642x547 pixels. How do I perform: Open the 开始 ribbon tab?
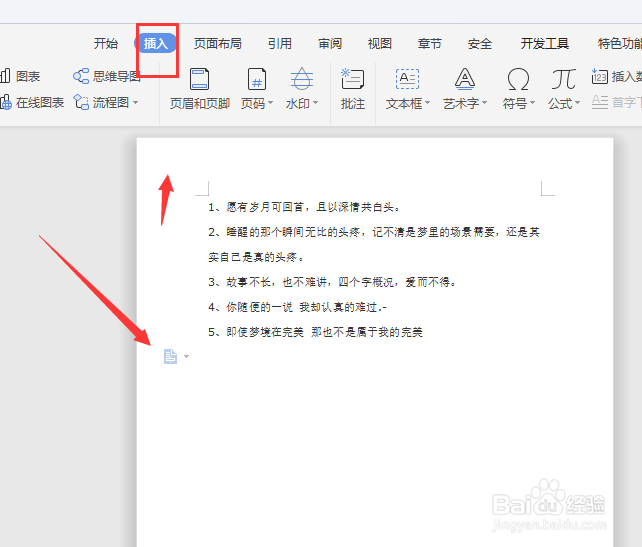[x=106, y=43]
